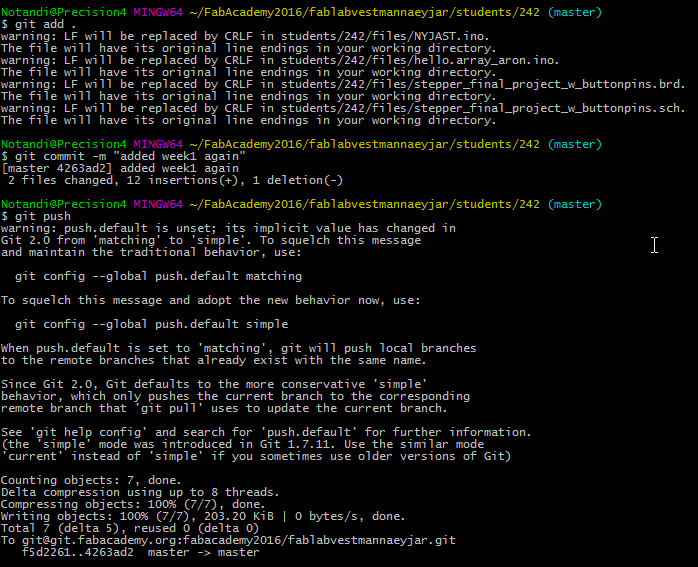Click the 'warning: push.default is unset' line
Image resolution: width=698 pixels, height=567 pixels.
click(x=228, y=228)
